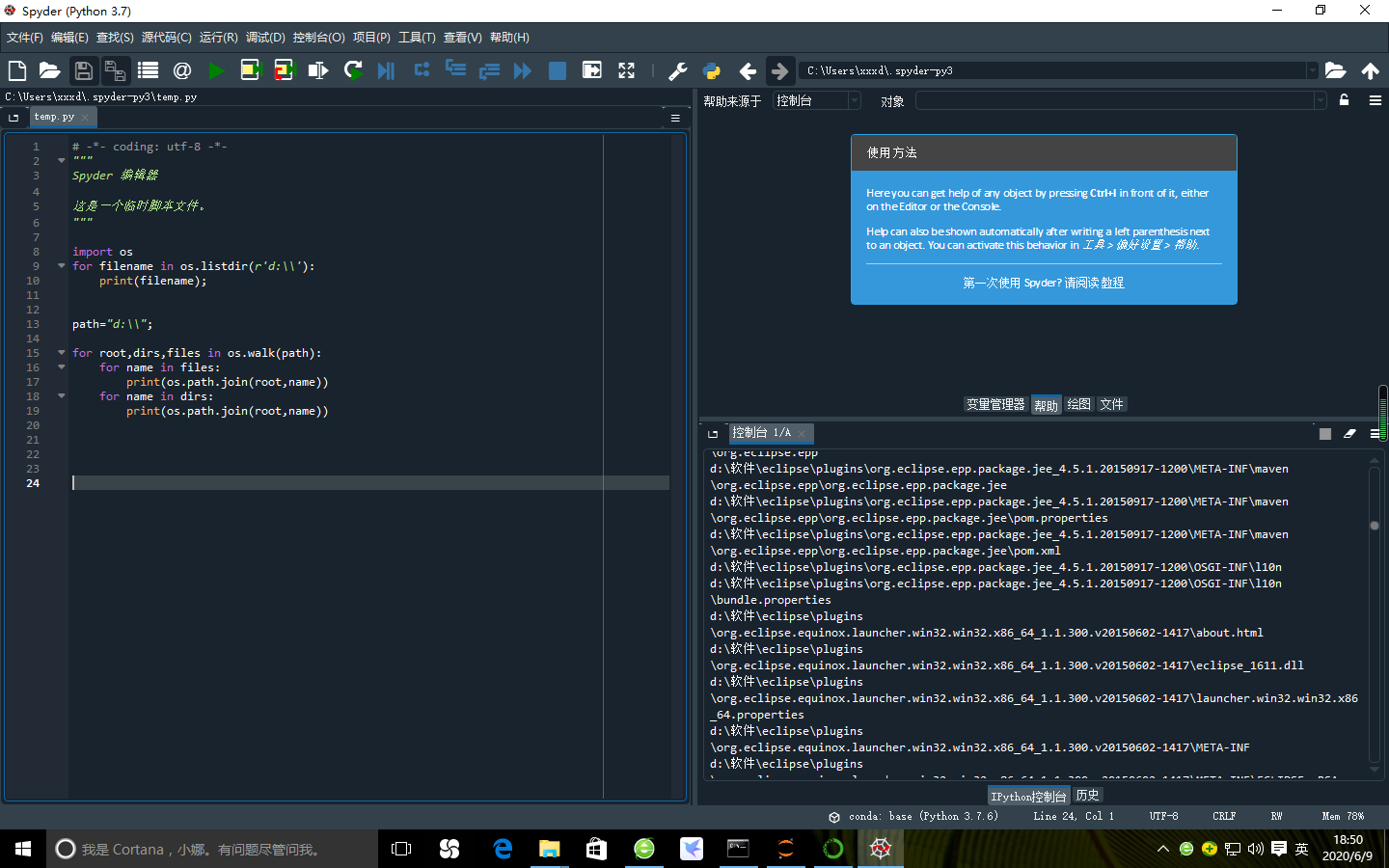The image size is (1389, 868).
Task: Switch to 绘图 tab
Action: point(1078,404)
